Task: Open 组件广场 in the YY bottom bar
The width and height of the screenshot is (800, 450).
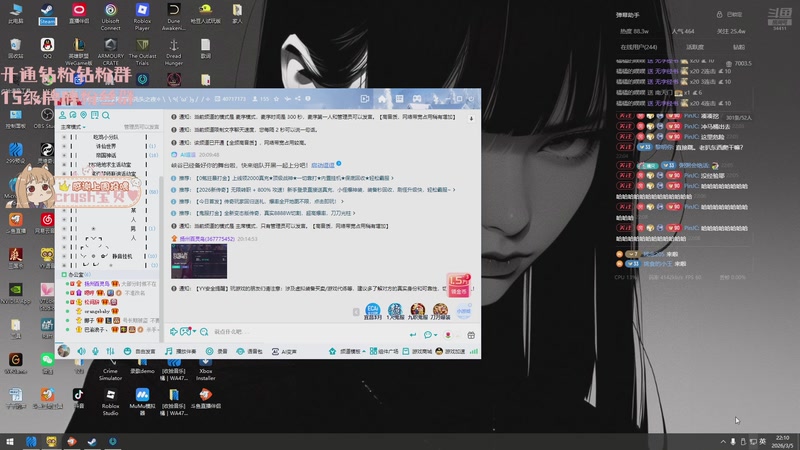Action: coord(384,352)
